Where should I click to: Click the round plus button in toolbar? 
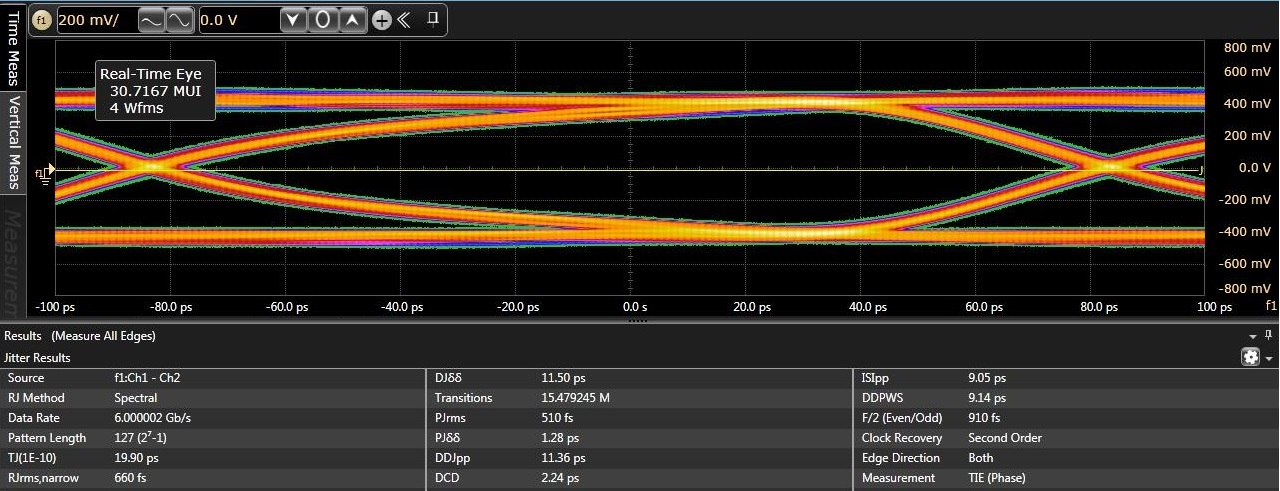tap(381, 20)
